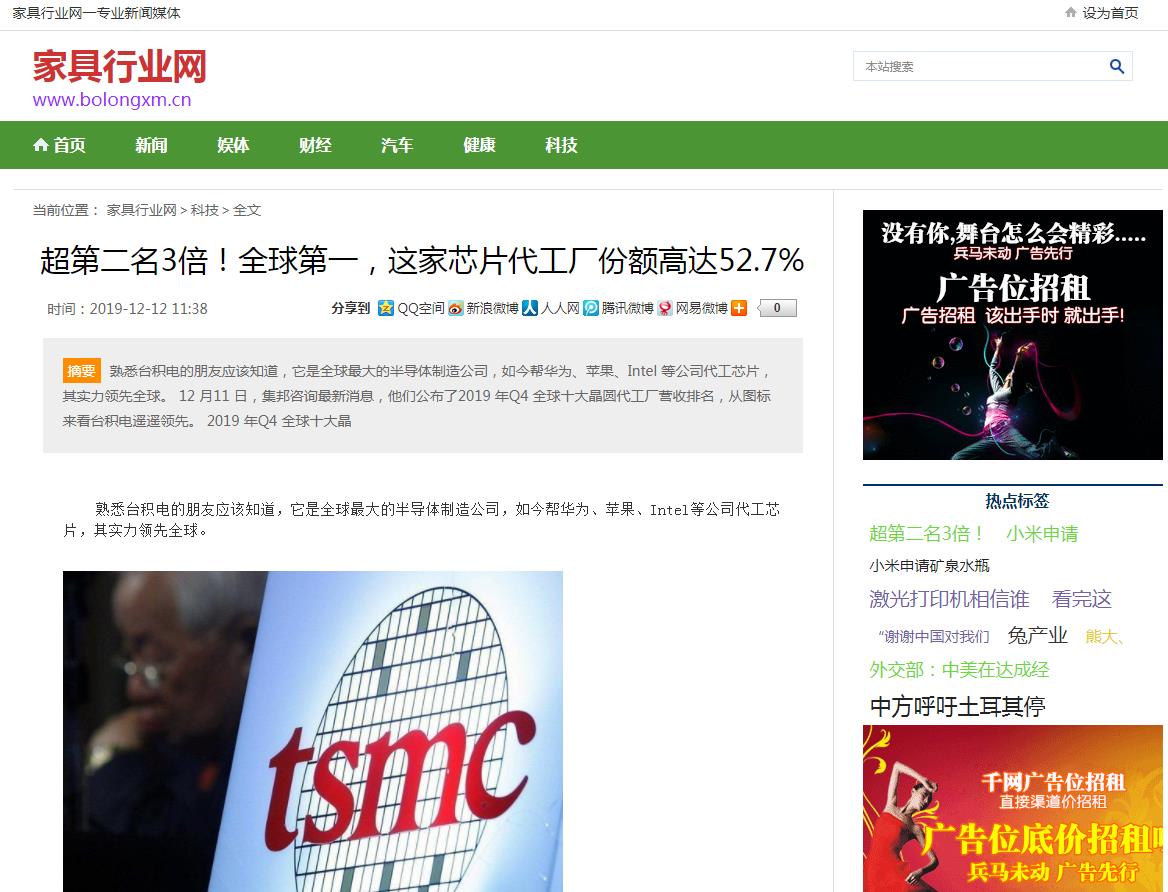Open the 财经 navigation item
Screen dimensions: 1168x892
pos(315,145)
